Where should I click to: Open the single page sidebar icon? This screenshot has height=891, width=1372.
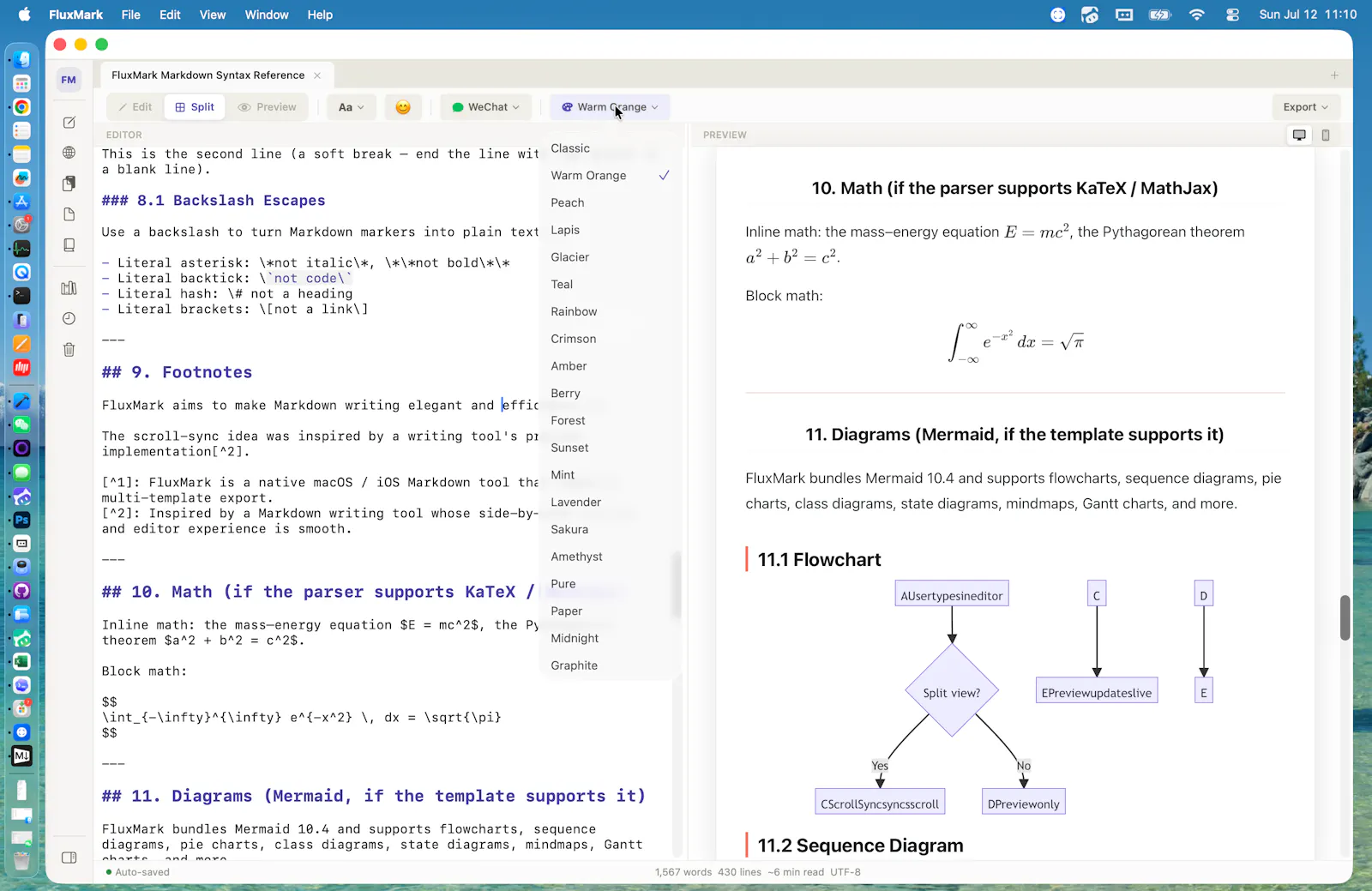69,214
